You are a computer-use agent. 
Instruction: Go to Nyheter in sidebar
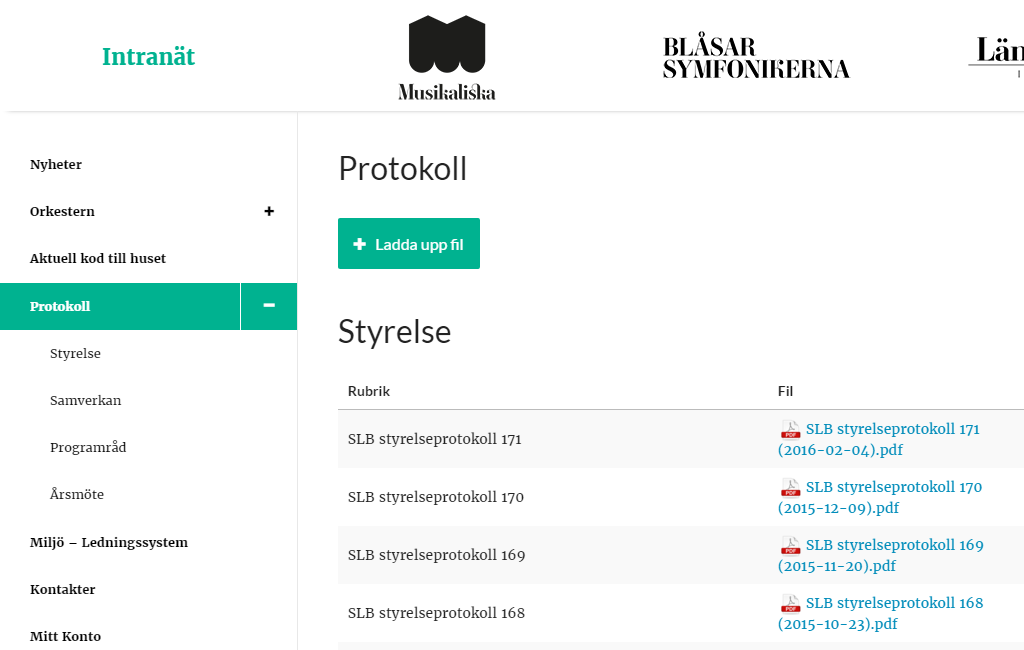(56, 165)
